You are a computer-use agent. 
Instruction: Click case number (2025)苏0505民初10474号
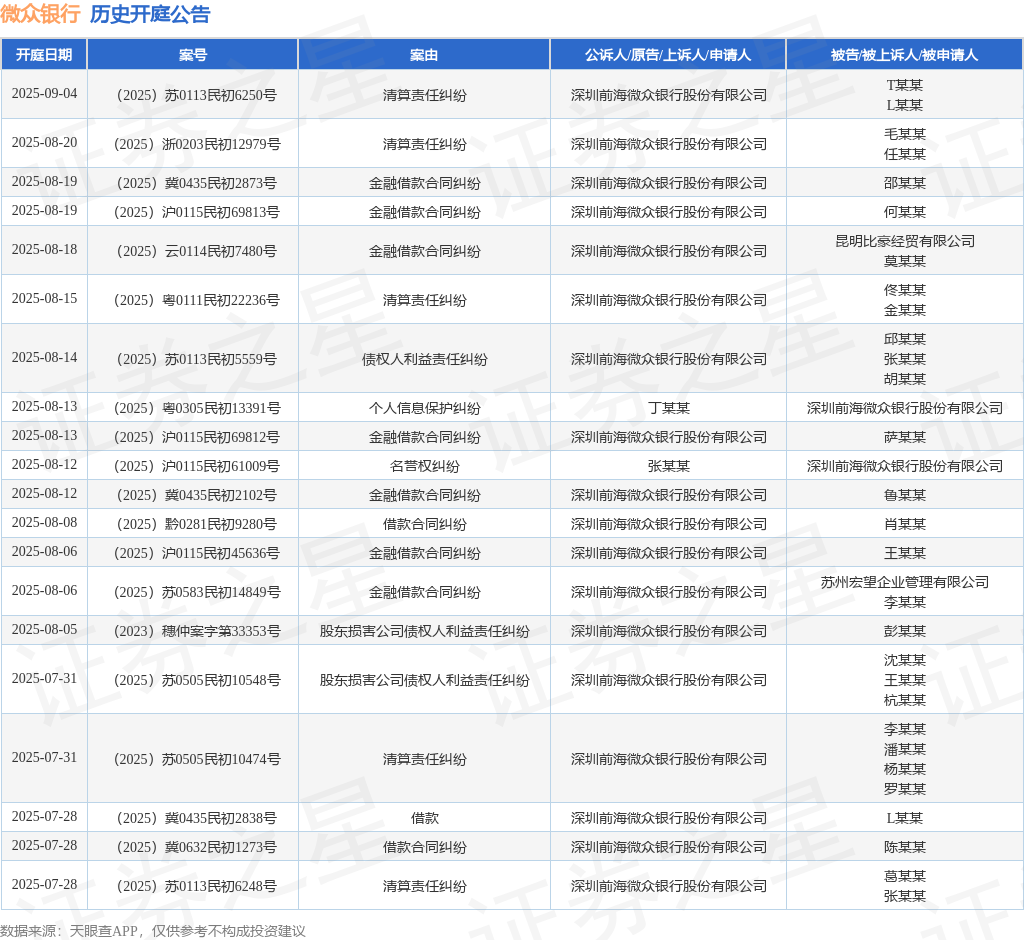click(197, 760)
